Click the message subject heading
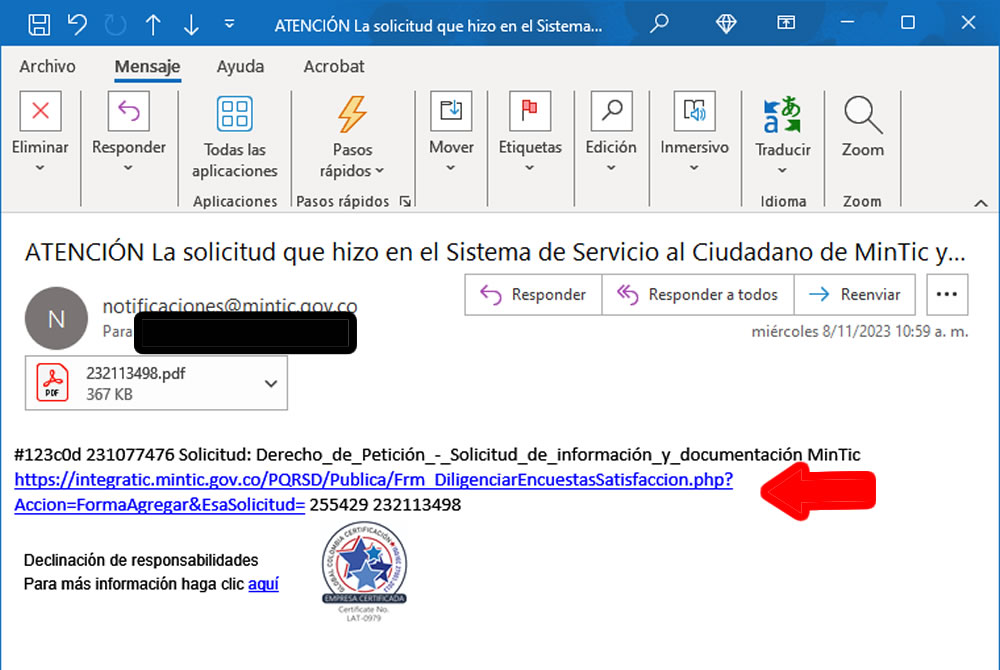Image resolution: width=1000 pixels, height=670 pixels. [x=495, y=252]
